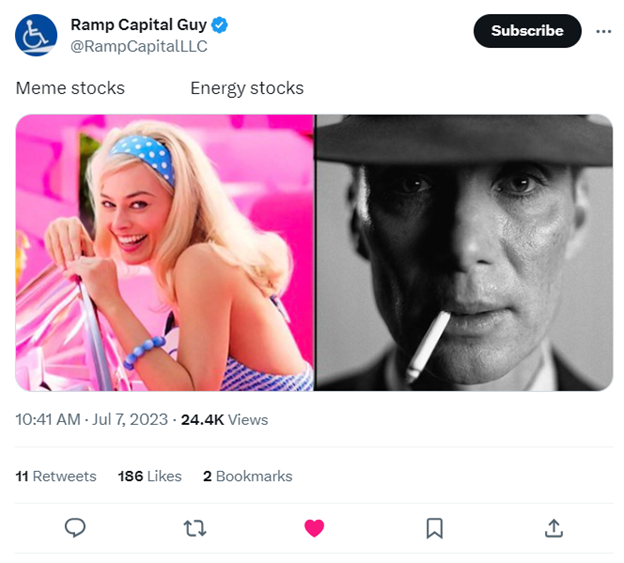Retweet using the arrows icon
Viewport: 624px width, 563px height.
pyautogui.click(x=195, y=527)
